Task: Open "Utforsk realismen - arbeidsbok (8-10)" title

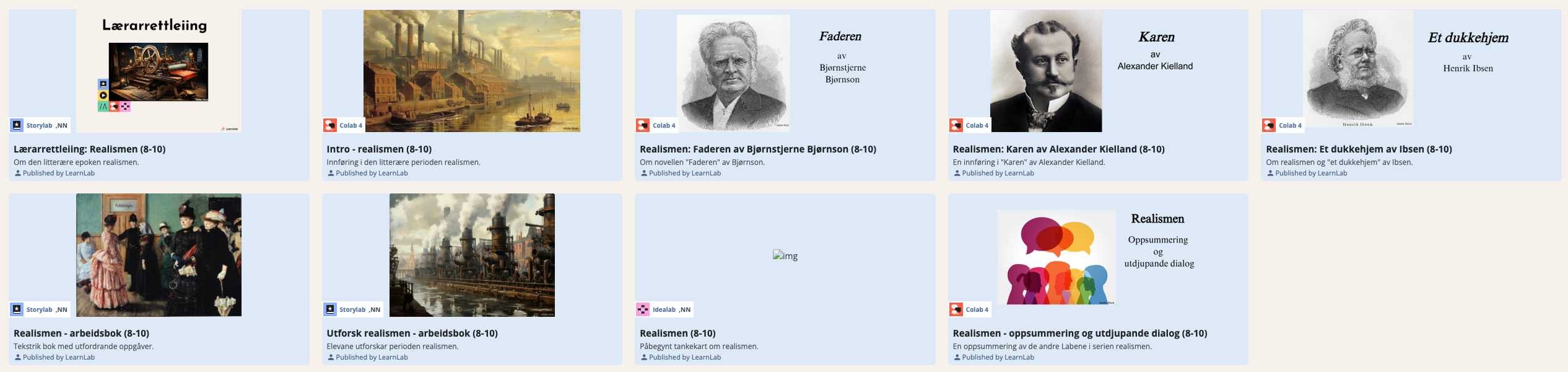Action: click(412, 334)
